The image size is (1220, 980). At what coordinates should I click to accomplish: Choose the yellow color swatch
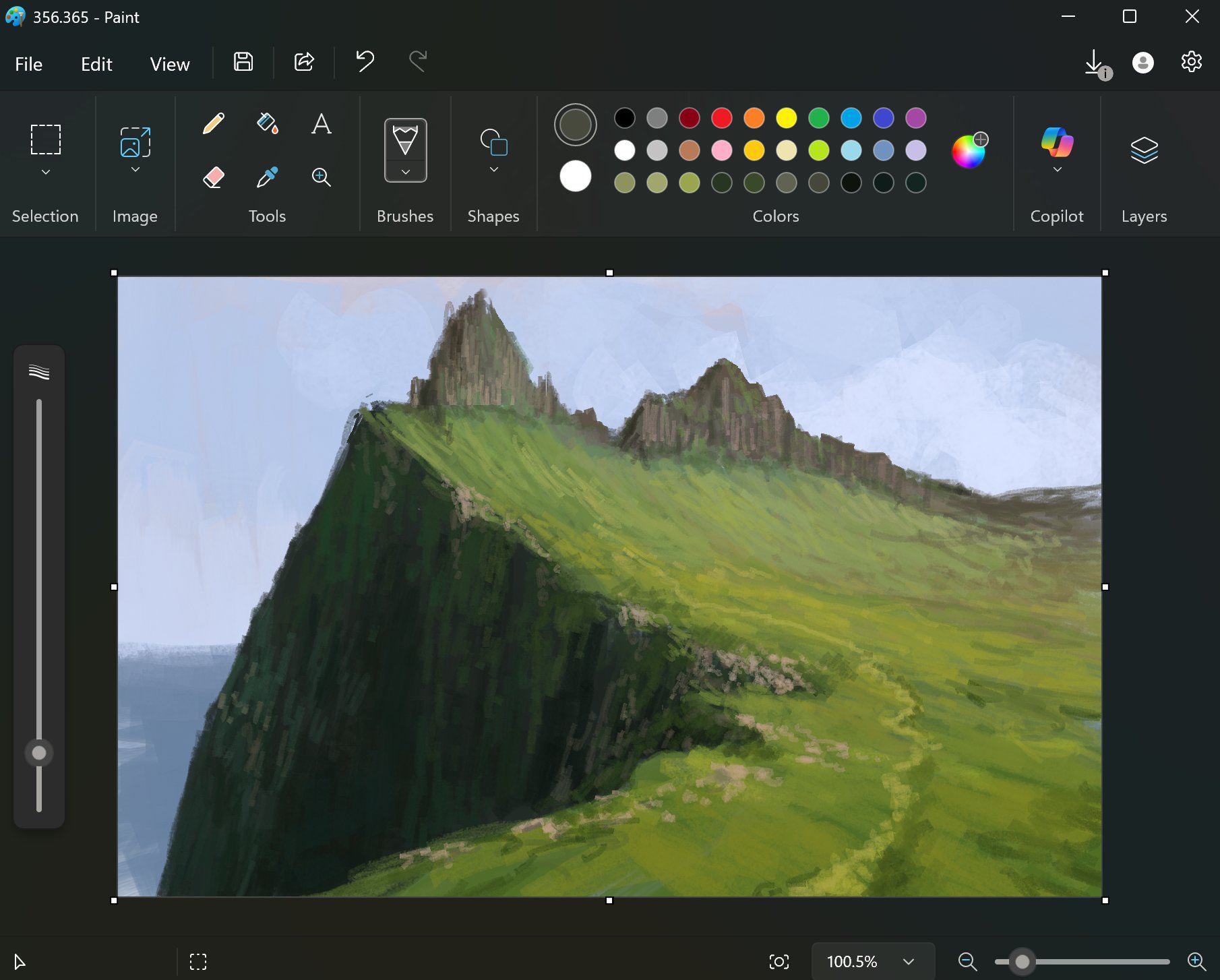(787, 118)
